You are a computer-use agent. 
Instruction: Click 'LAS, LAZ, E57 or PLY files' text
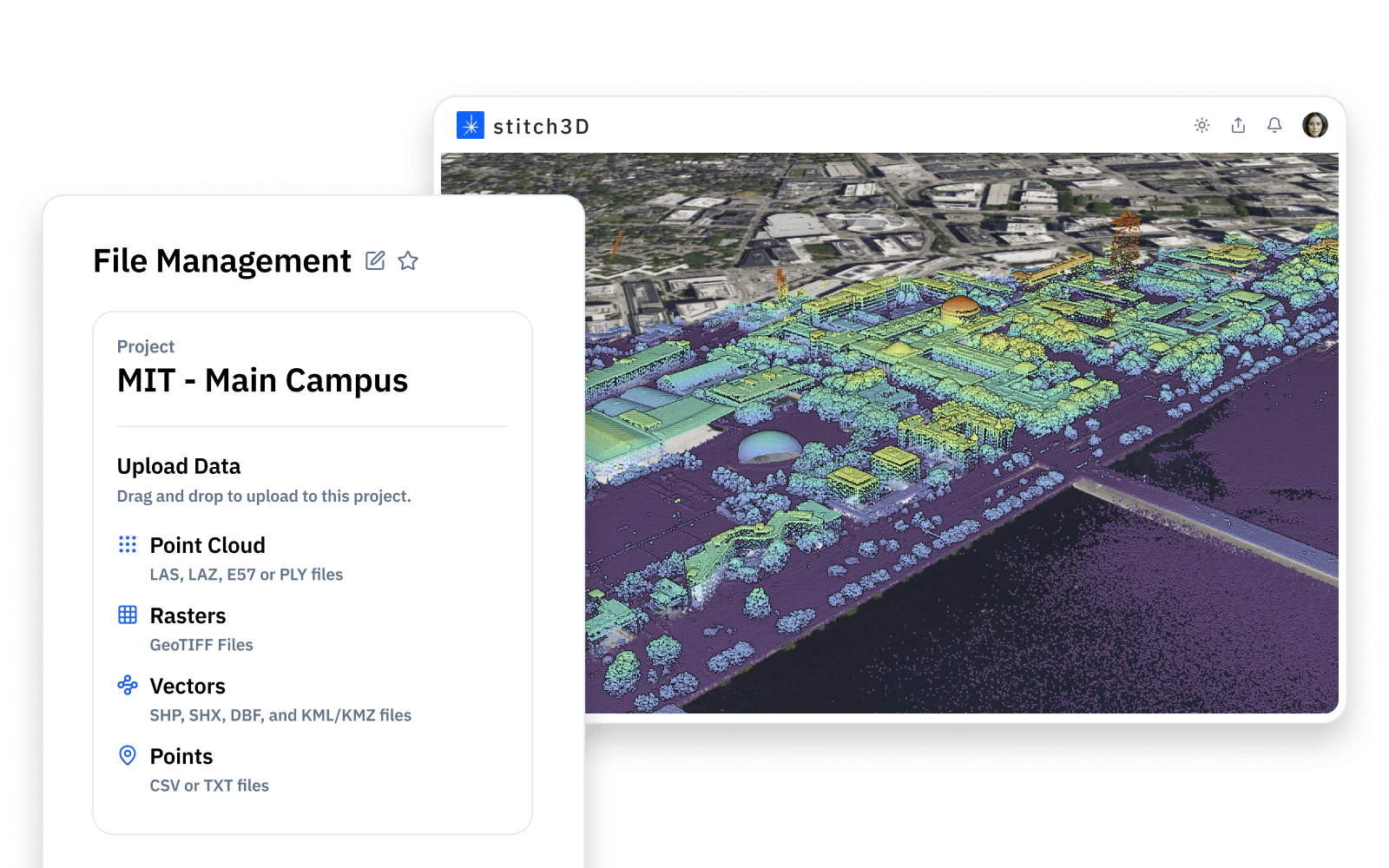(247, 575)
